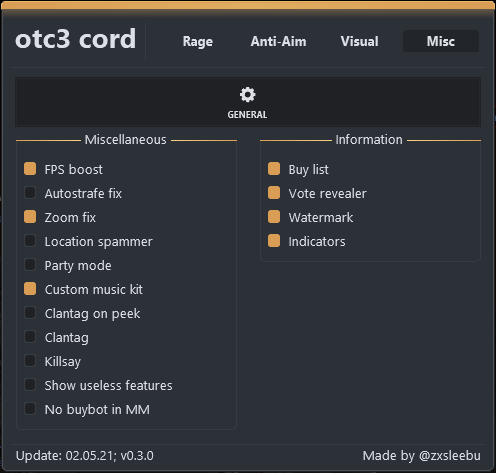Open the Anti-Aim tab
The height and width of the screenshot is (473, 496).
(x=278, y=41)
